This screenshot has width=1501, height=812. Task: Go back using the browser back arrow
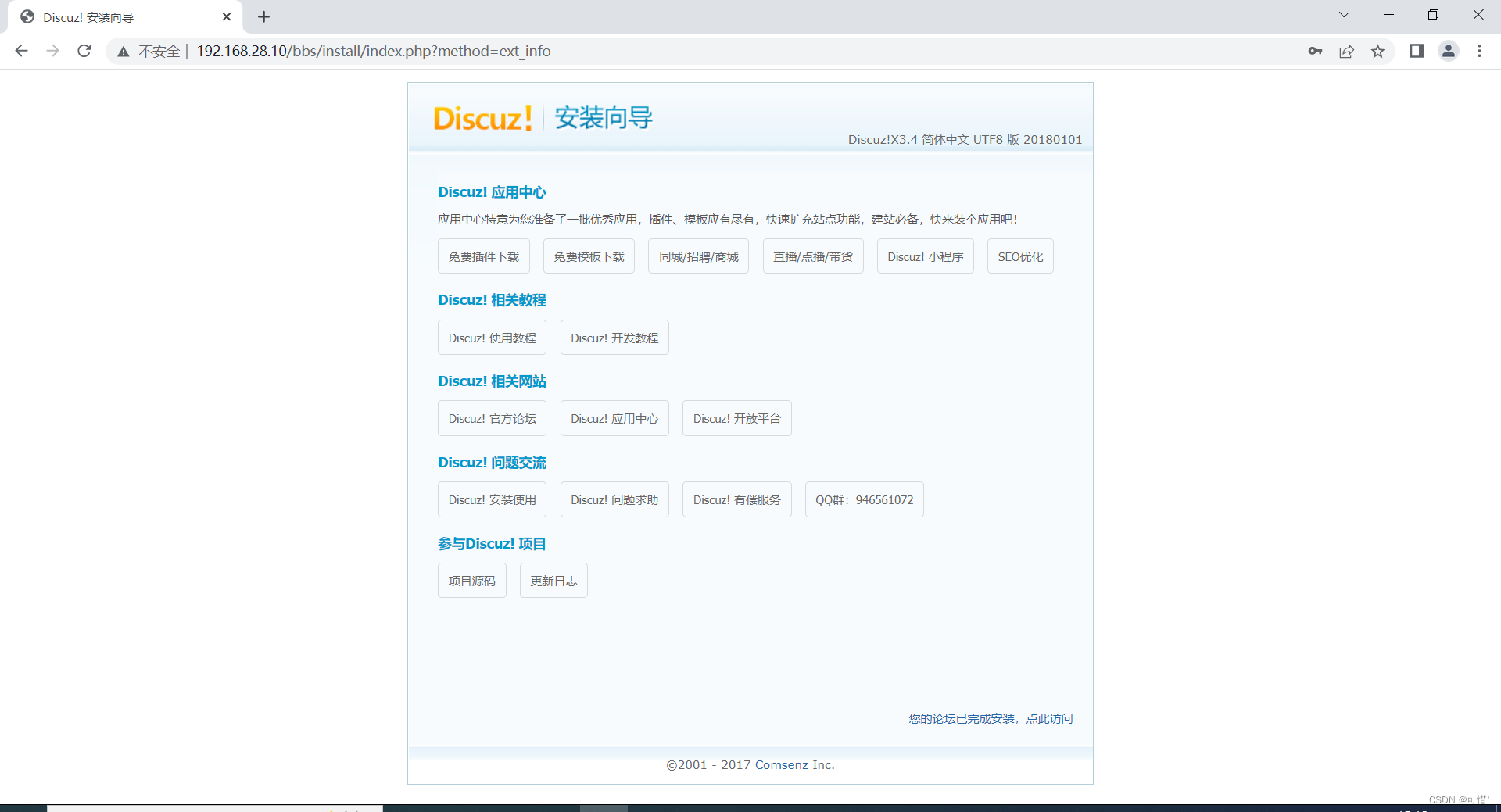pos(21,51)
